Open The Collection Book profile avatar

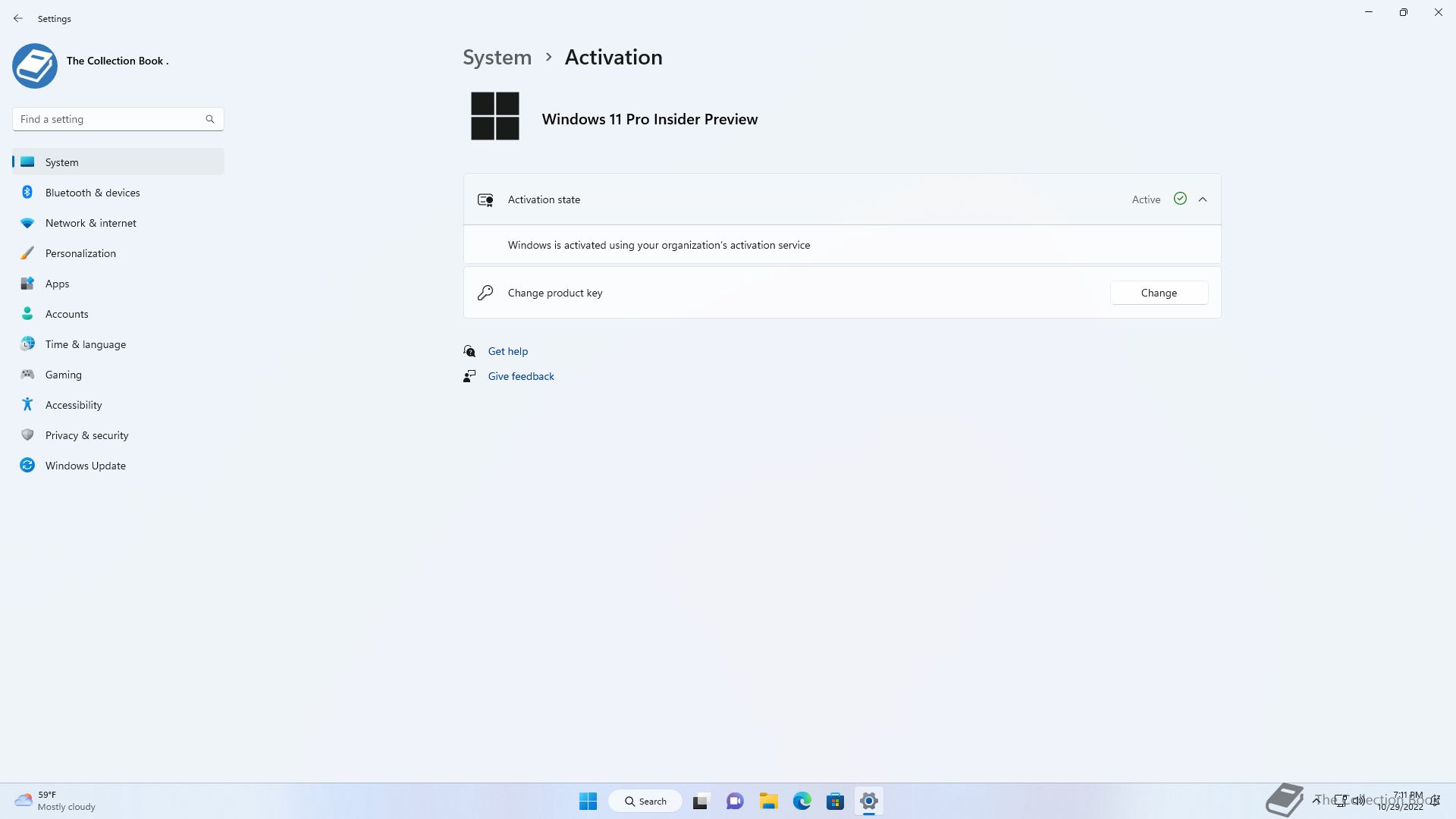coord(35,66)
